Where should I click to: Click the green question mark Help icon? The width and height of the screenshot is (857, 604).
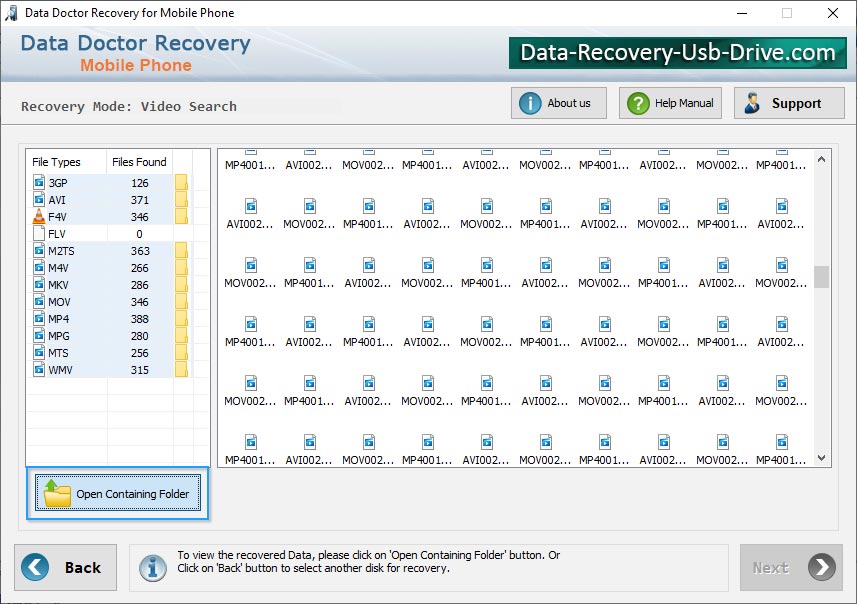638,103
